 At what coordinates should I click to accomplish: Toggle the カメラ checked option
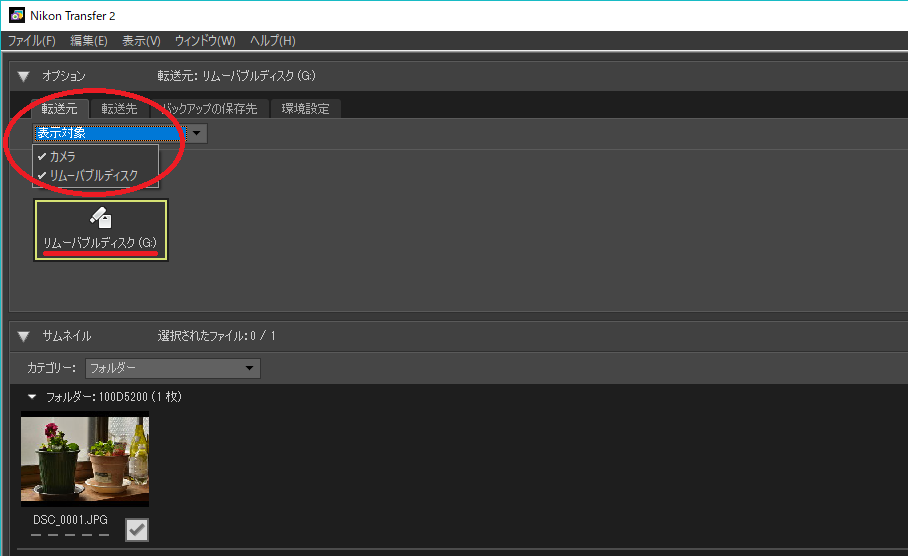(x=96, y=156)
